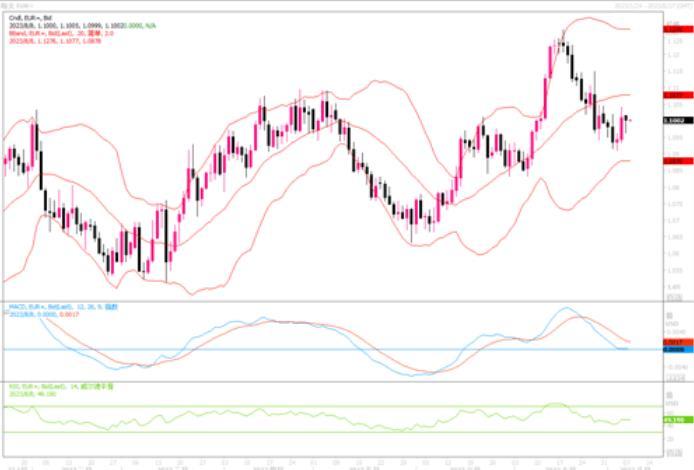Click the lower green RSI threshold line

(300, 432)
